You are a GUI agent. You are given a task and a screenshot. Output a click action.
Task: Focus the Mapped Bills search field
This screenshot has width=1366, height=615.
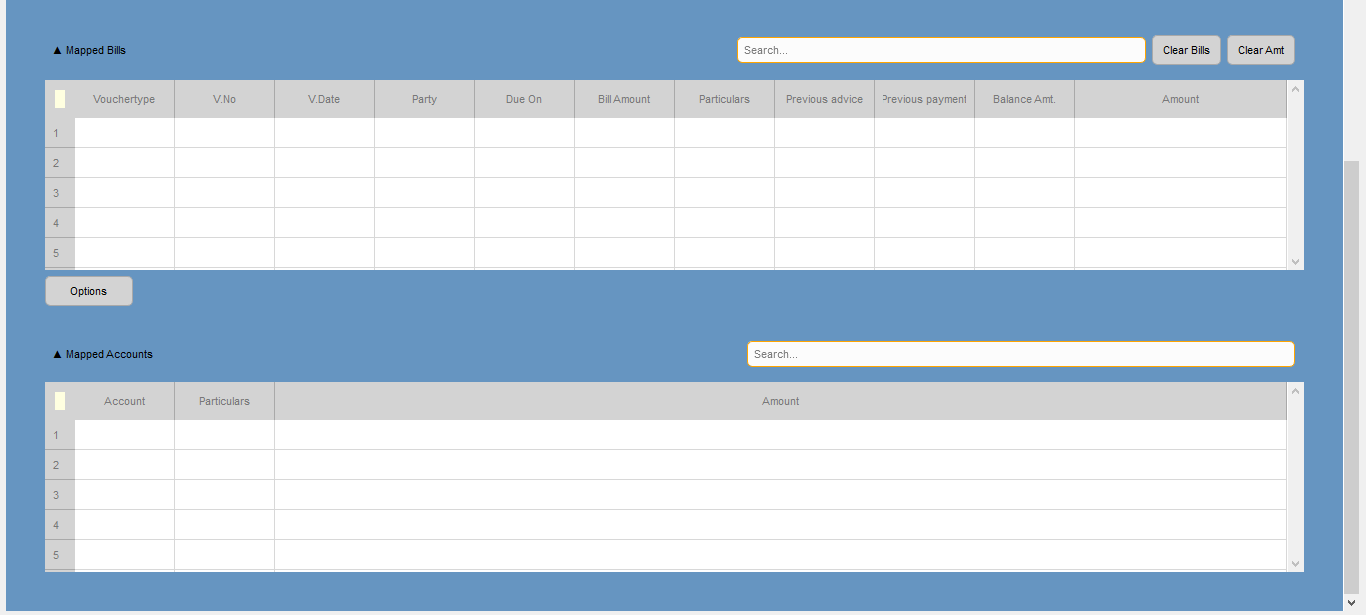(940, 50)
